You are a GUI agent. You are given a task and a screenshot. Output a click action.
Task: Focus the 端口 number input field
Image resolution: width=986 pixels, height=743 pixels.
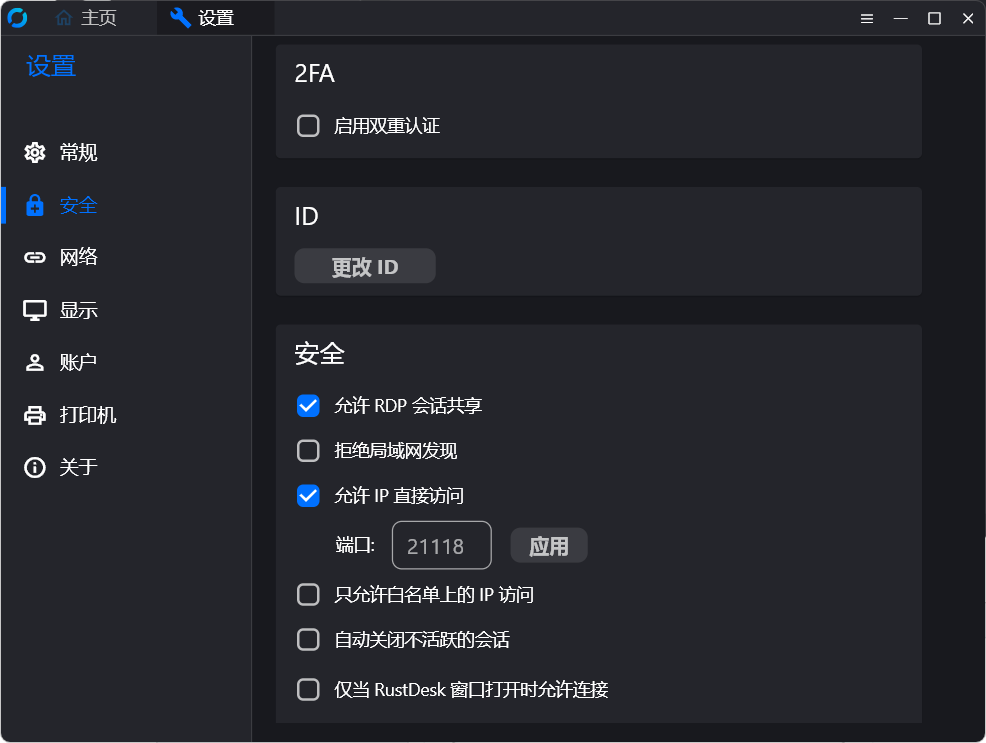[x=441, y=546]
